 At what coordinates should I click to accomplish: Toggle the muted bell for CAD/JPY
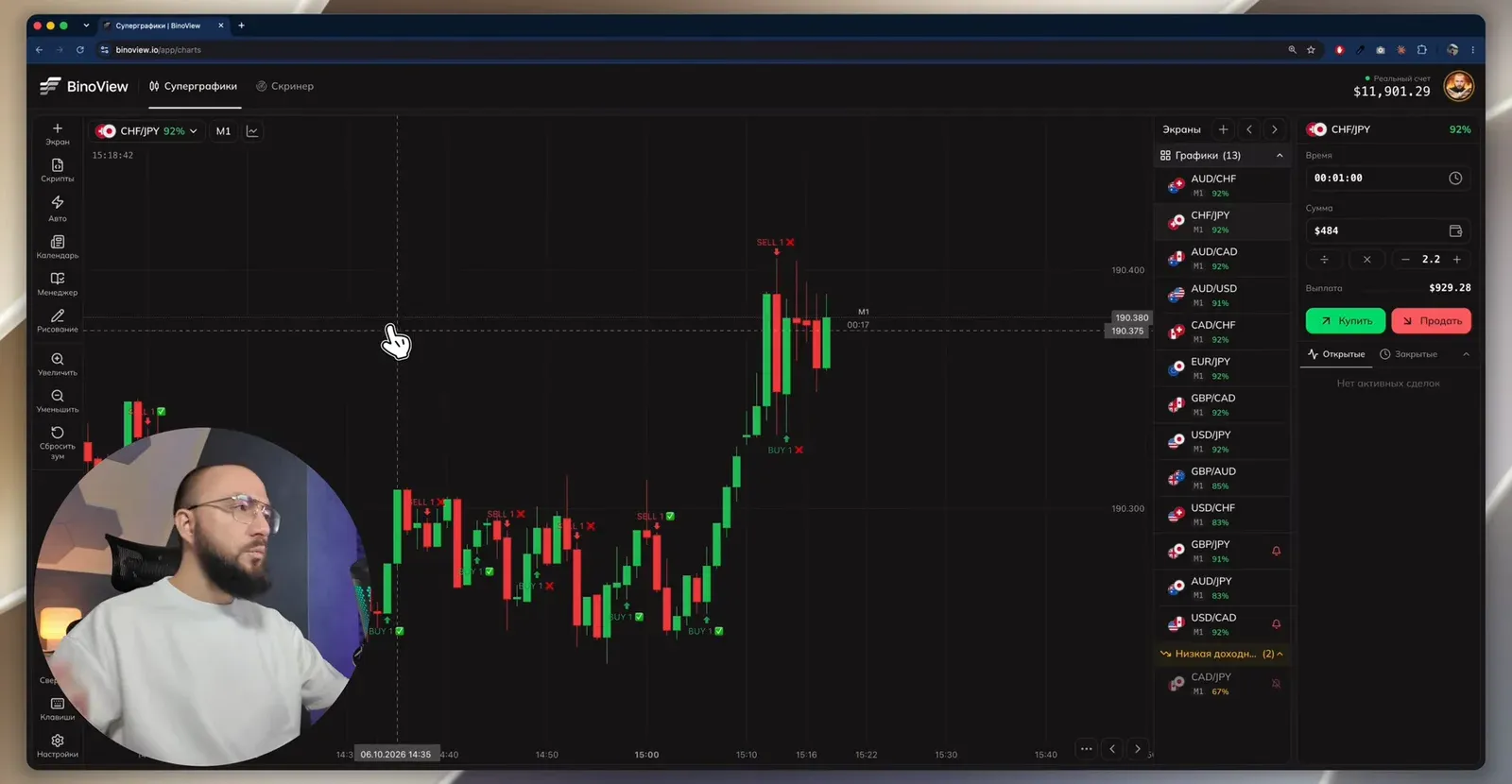(1276, 683)
